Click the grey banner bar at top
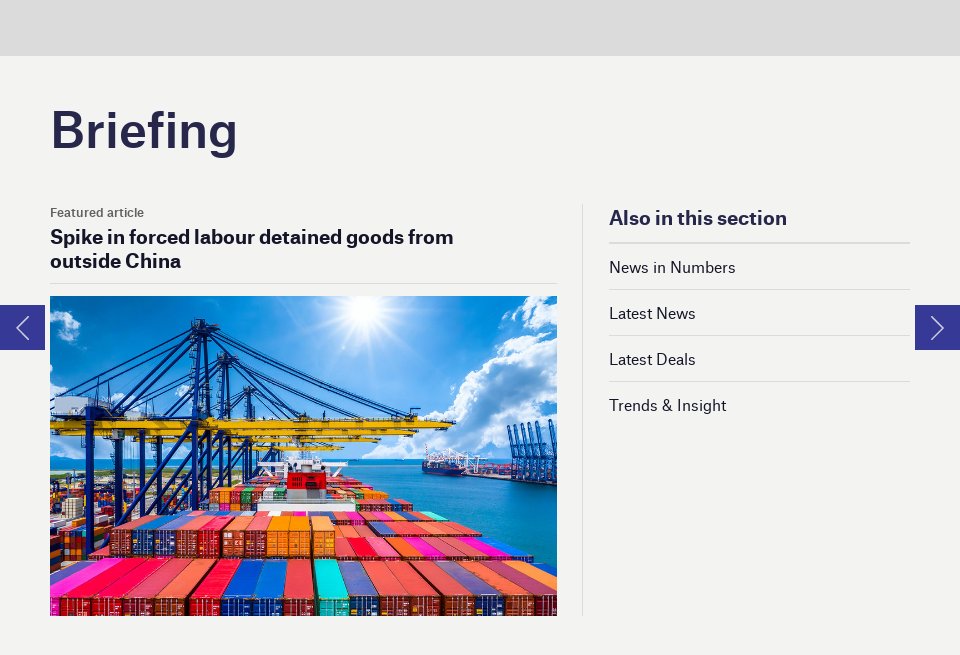The height and width of the screenshot is (655, 960). pyautogui.click(x=480, y=27)
